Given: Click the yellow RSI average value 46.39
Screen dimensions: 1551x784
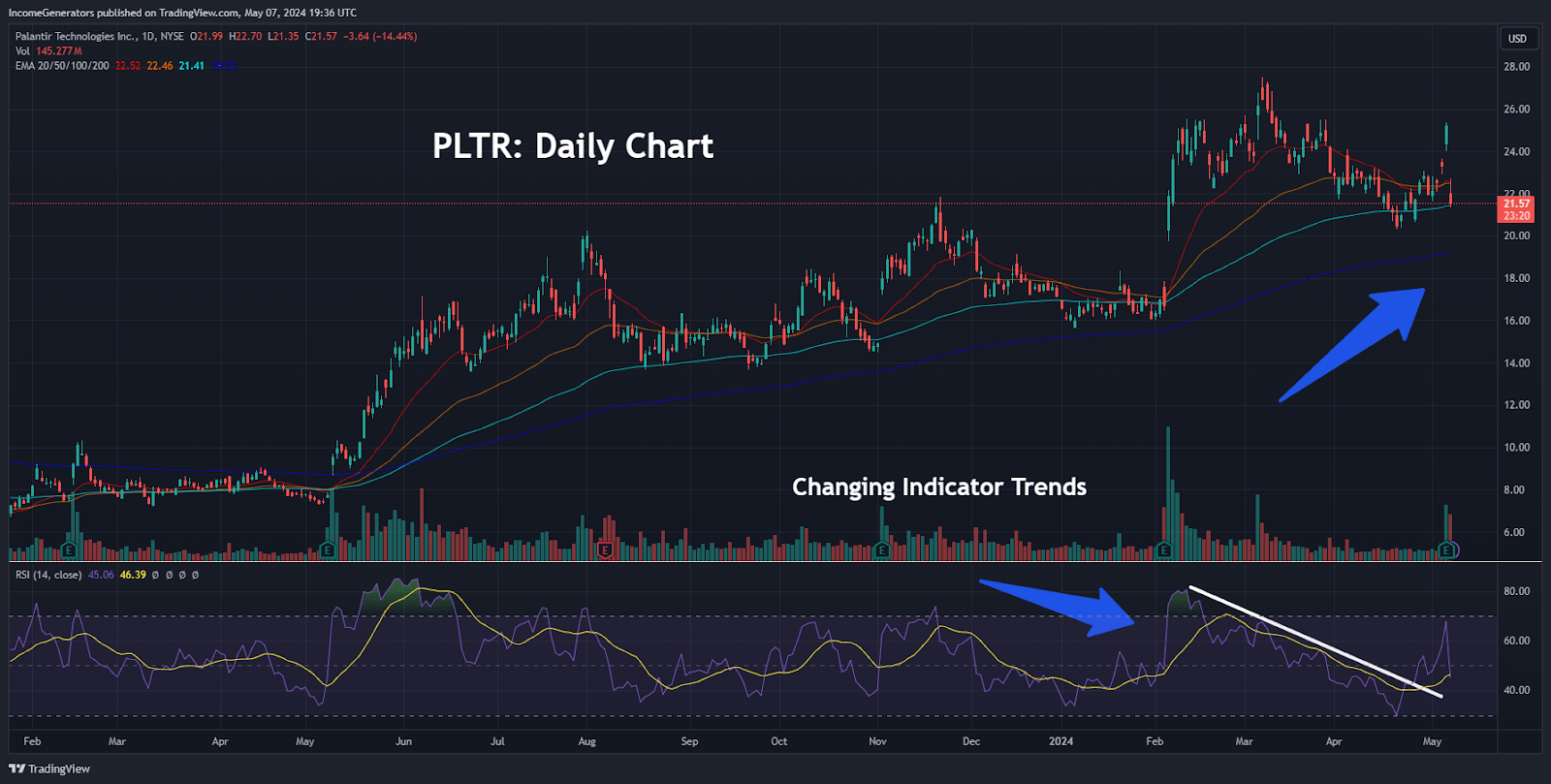Looking at the screenshot, I should tap(133, 575).
